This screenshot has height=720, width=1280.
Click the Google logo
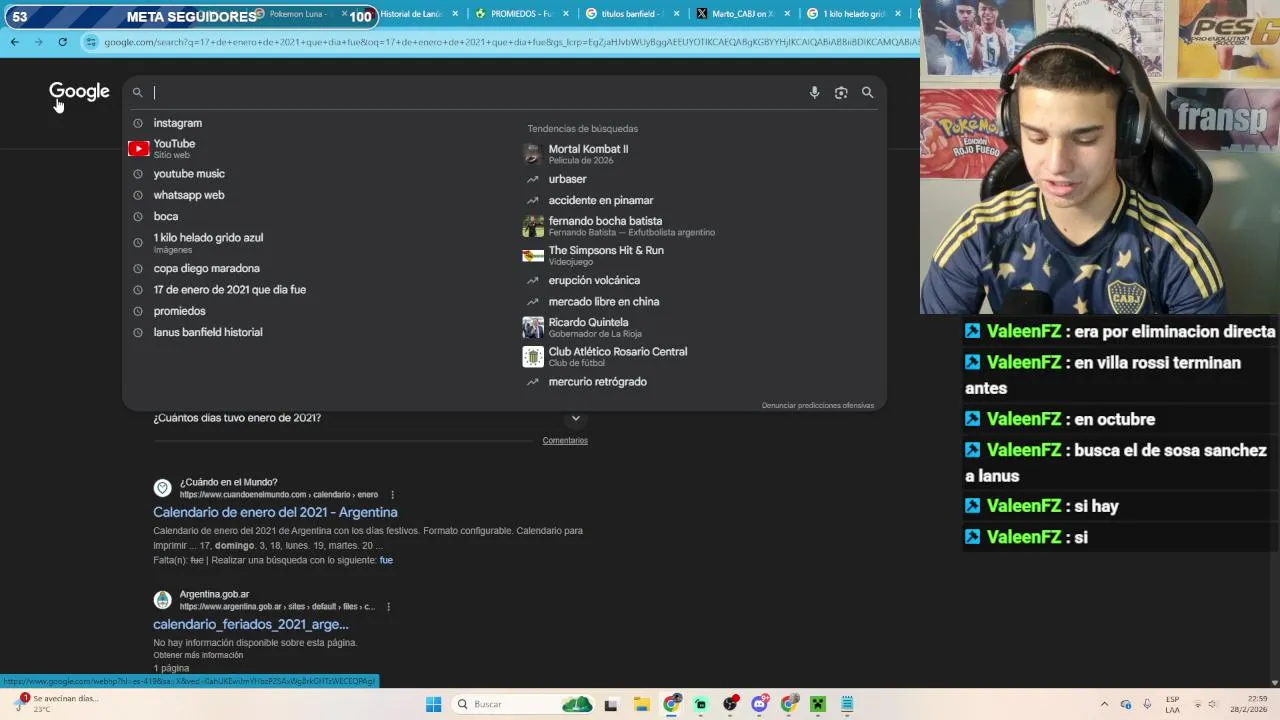coord(79,92)
